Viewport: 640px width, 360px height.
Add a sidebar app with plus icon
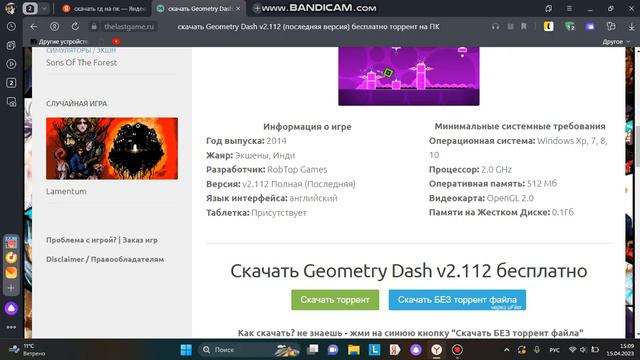(11, 288)
